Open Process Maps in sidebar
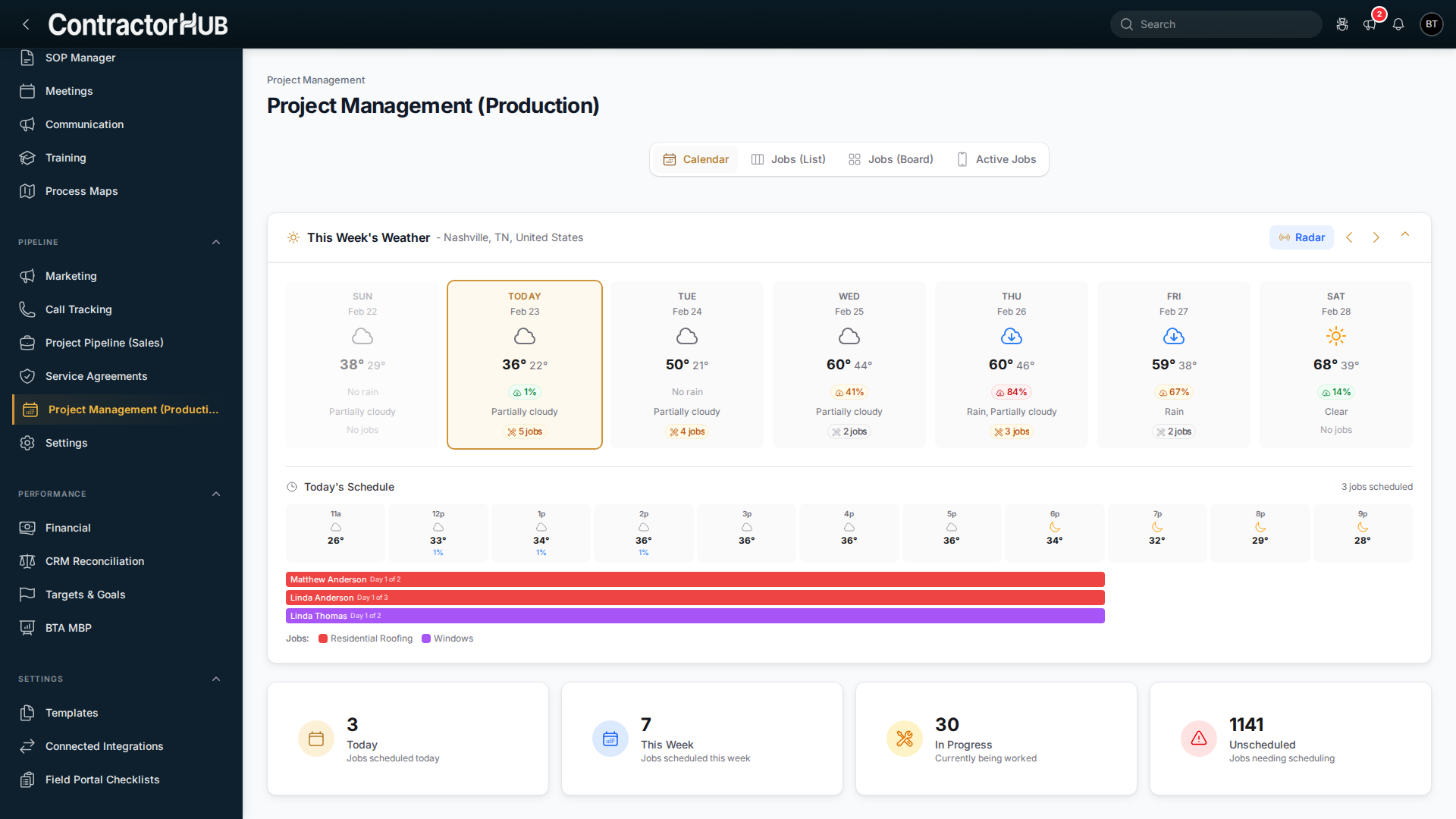This screenshot has height=819, width=1456. (x=81, y=191)
